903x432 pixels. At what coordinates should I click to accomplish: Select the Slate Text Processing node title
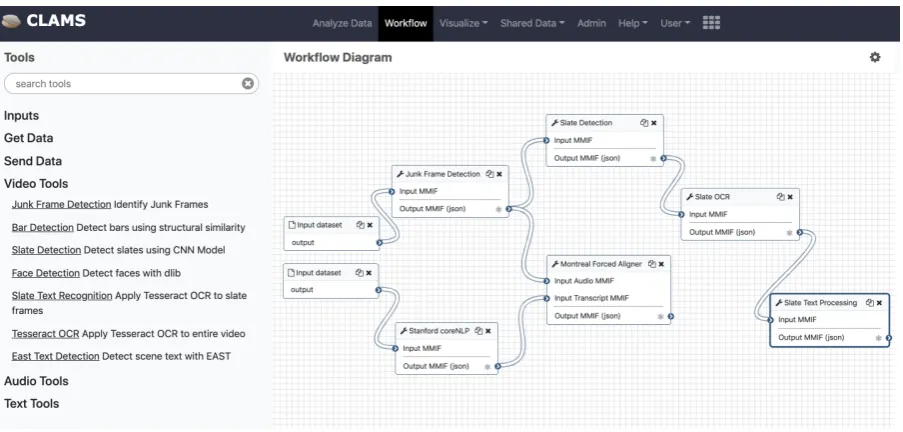[x=820, y=302]
